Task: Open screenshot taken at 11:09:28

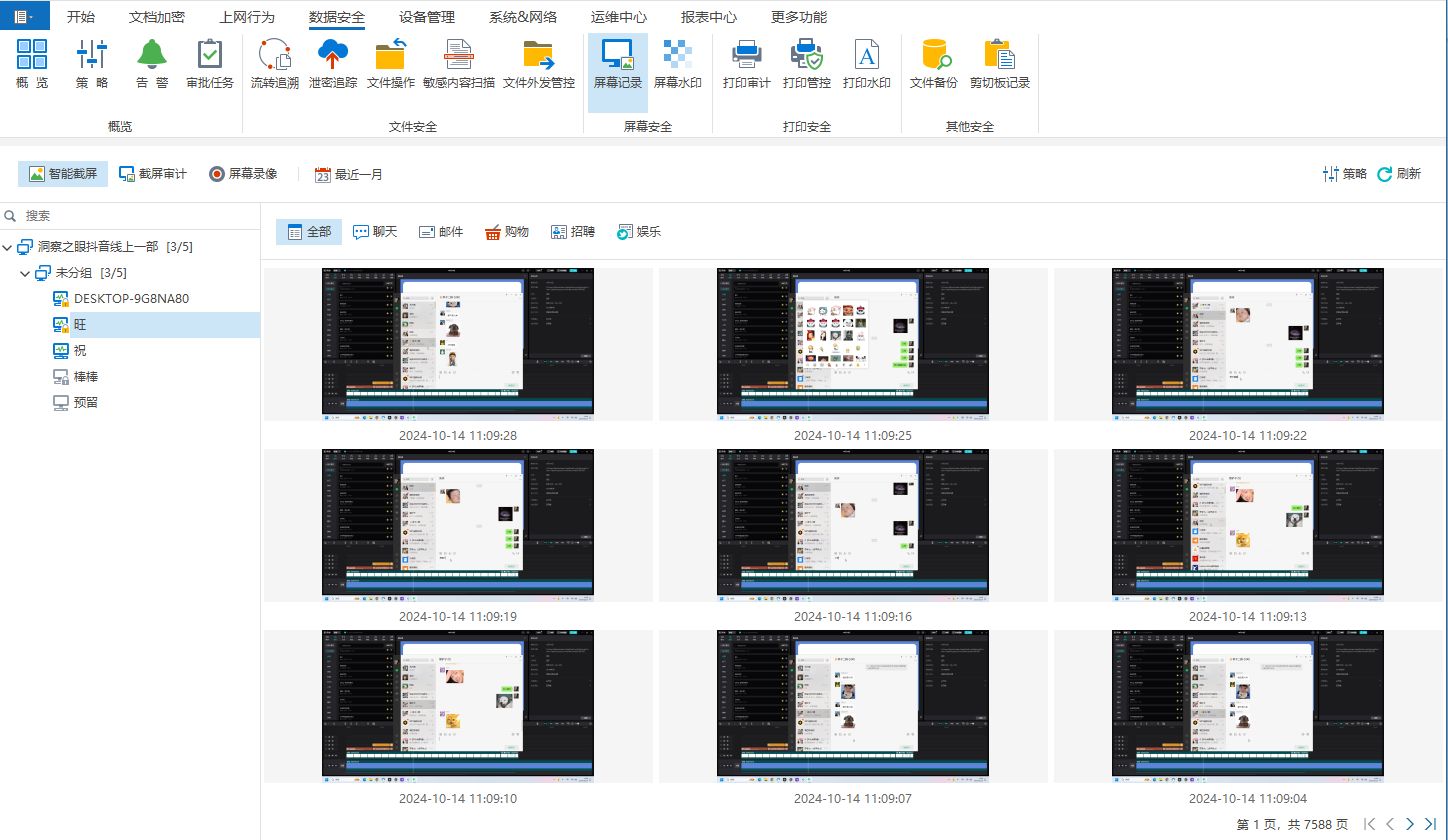Action: tap(458, 343)
